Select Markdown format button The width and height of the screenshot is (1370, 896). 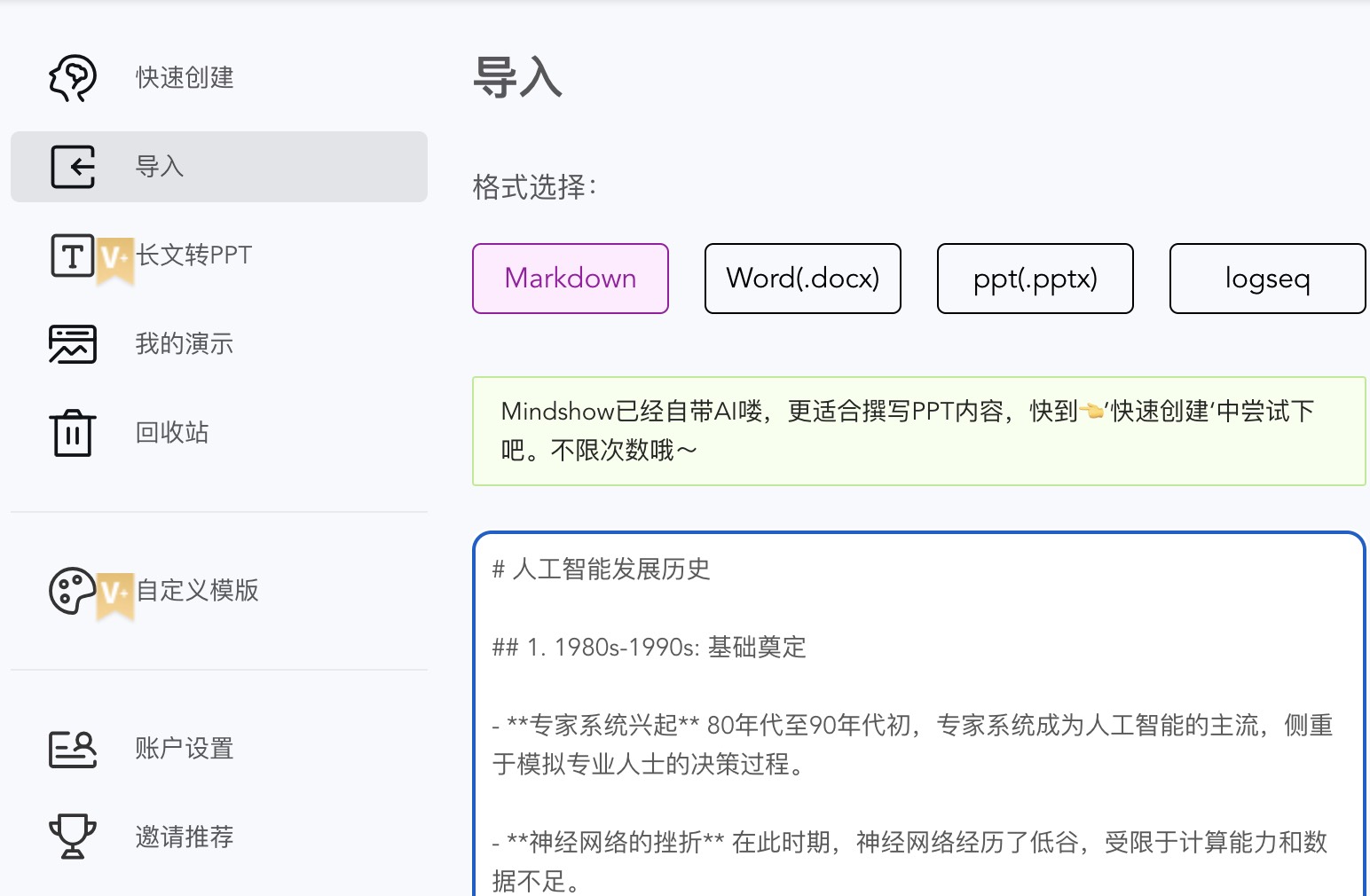pos(571,279)
